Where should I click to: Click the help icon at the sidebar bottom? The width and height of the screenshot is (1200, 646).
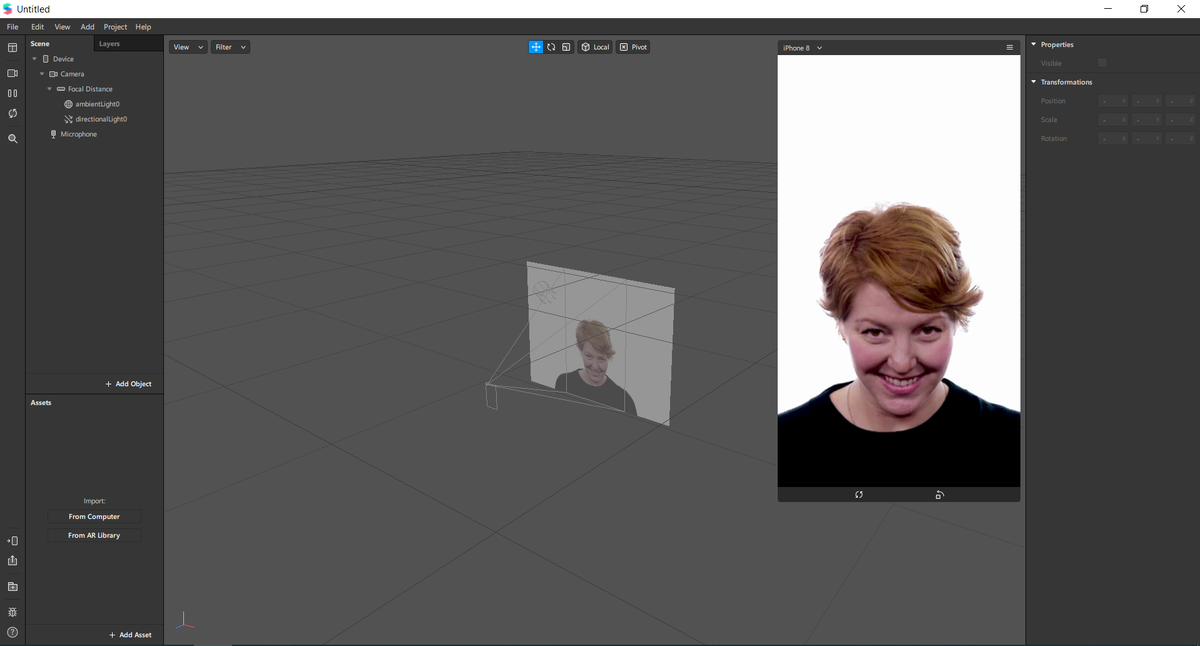(12, 632)
